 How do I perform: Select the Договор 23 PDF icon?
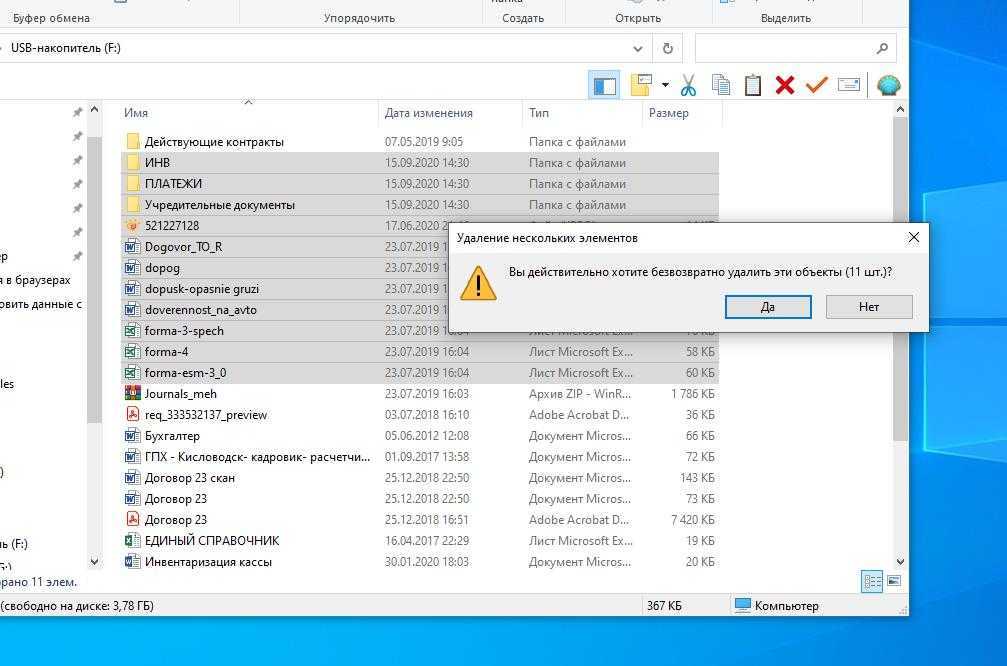pos(132,519)
